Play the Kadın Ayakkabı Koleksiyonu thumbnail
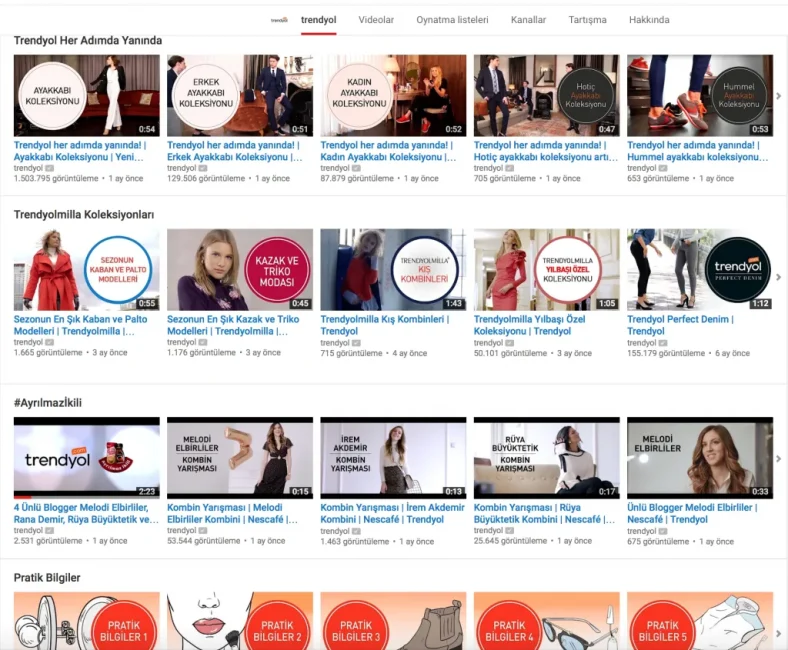Image resolution: width=788 pixels, height=650 pixels. (x=393, y=96)
